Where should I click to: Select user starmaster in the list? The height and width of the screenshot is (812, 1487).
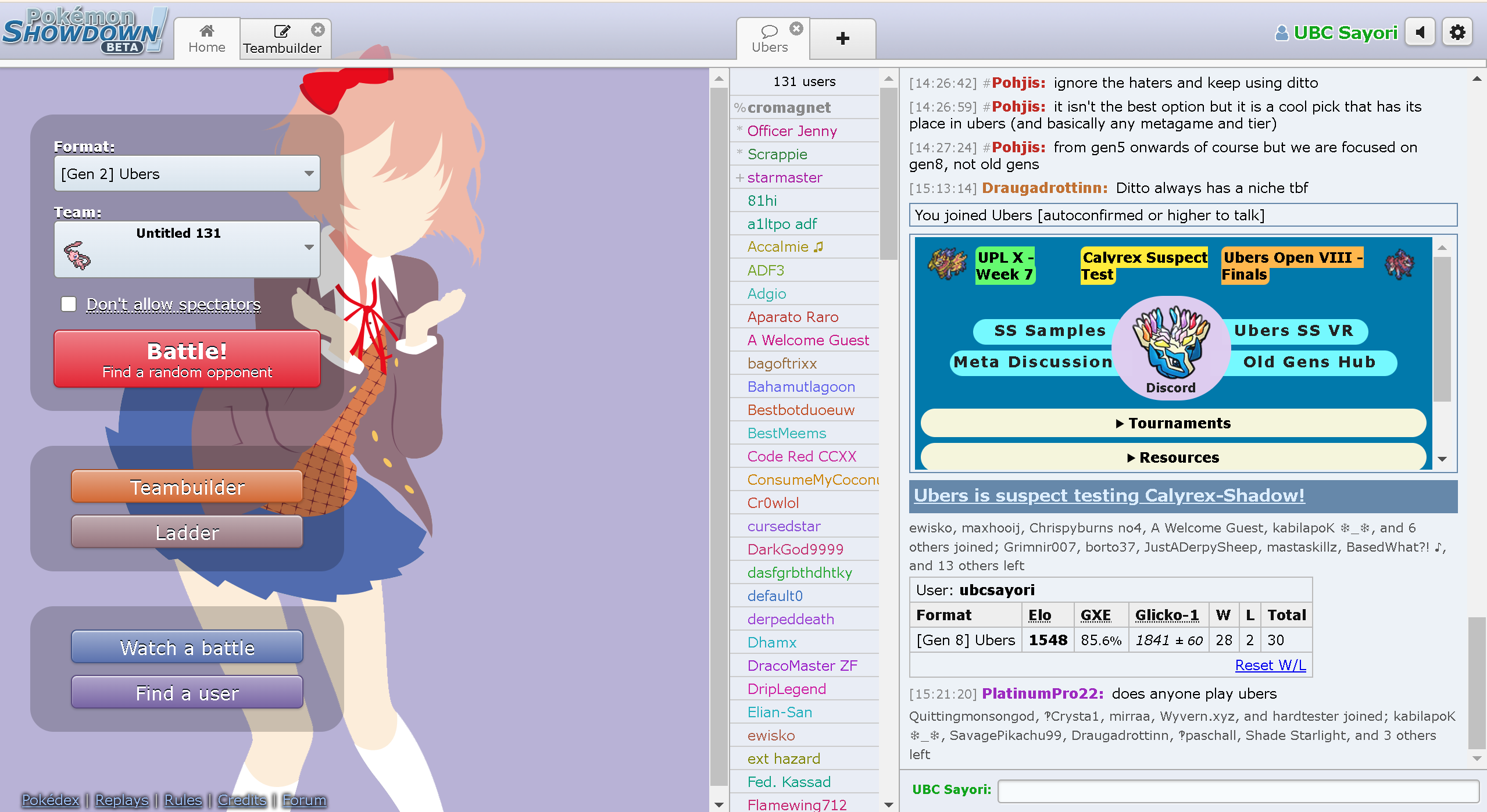click(805, 177)
